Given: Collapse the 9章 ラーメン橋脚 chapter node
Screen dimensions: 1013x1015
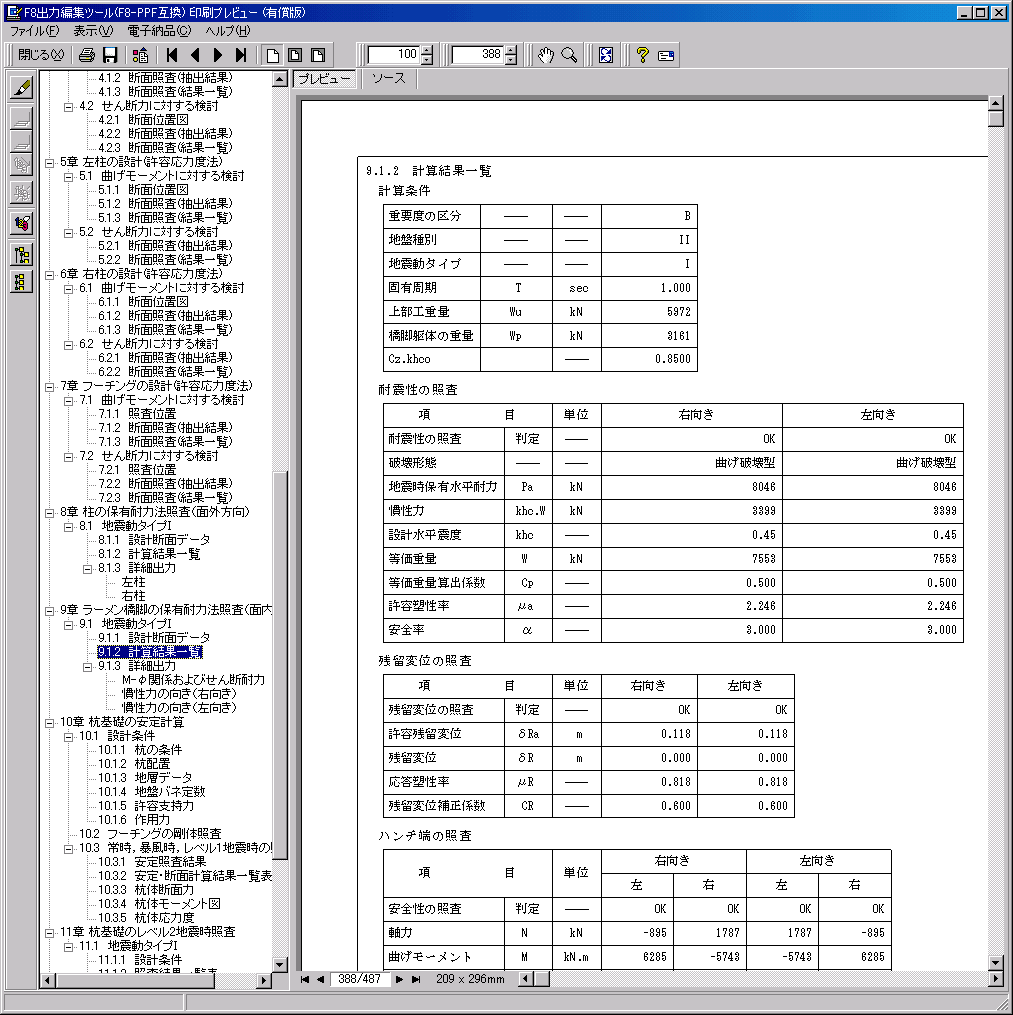Looking at the screenshot, I should [x=49, y=611].
